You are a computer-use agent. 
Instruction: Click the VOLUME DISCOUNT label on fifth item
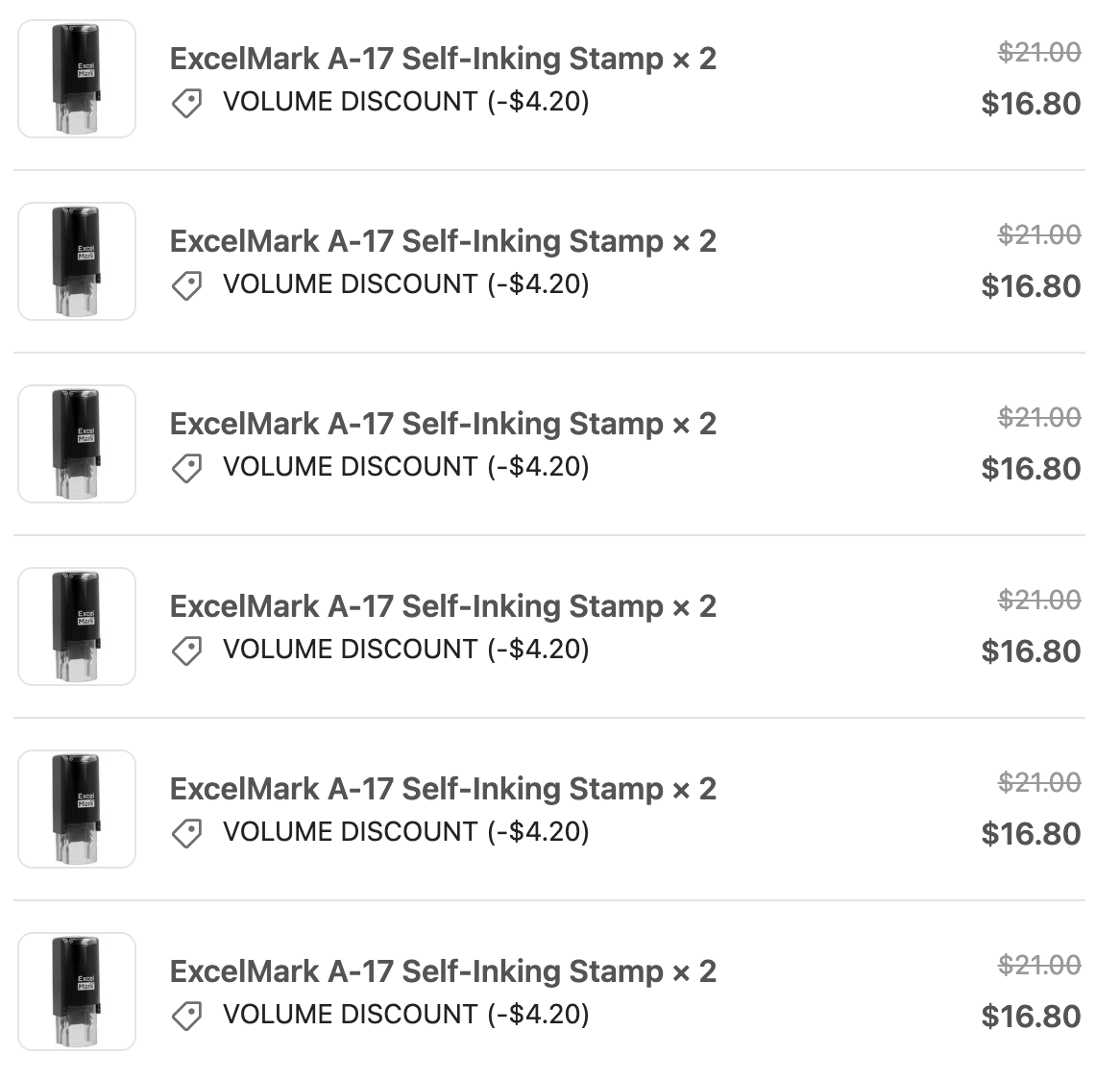(403, 832)
